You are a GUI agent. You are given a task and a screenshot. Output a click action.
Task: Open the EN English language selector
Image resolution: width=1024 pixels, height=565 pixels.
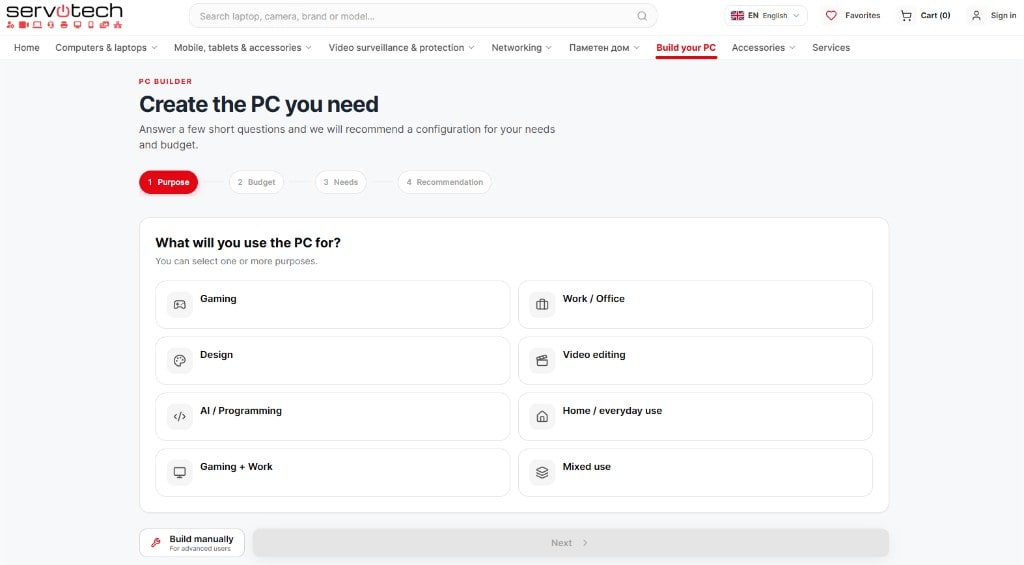[765, 16]
